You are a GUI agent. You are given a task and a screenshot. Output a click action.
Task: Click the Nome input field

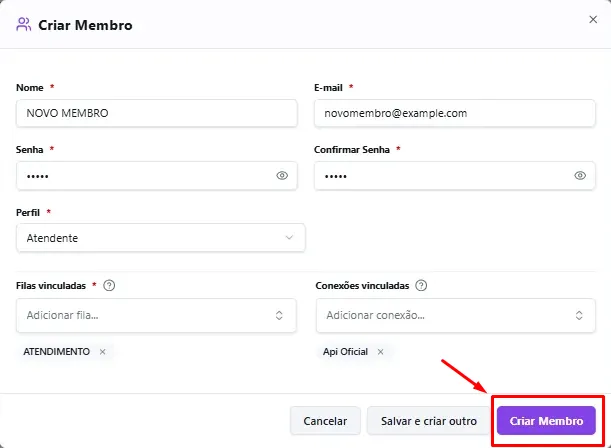pyautogui.click(x=157, y=113)
